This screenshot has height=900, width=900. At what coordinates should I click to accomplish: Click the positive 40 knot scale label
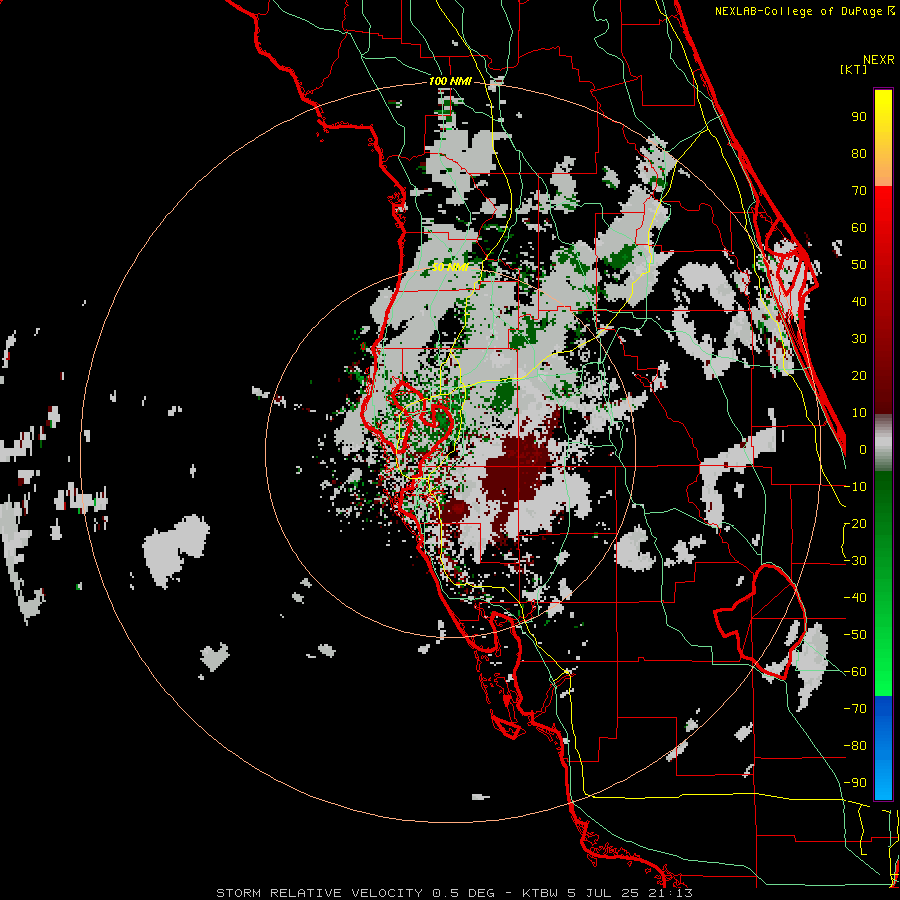click(x=859, y=301)
